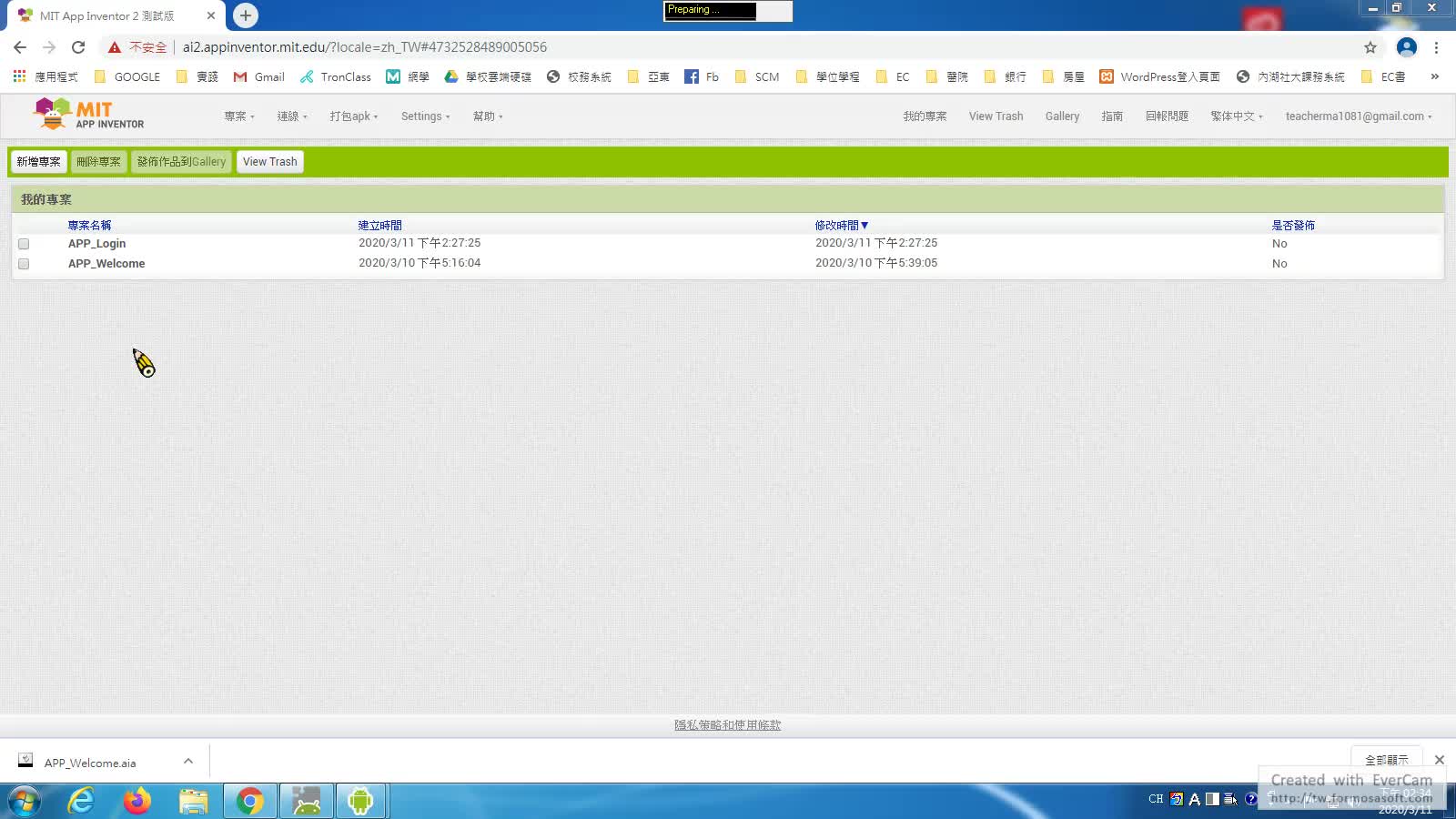
Task: Select the APP_Login project checkbox
Action: pyautogui.click(x=24, y=244)
